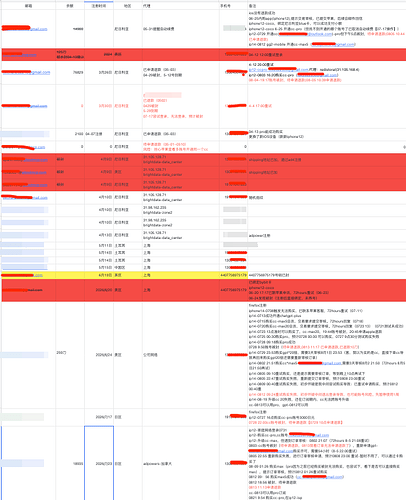Screen dimensions: 406x500
Task: Click the proxy cell reading alipowers 加拿大
Action: (x=181, y=464)
